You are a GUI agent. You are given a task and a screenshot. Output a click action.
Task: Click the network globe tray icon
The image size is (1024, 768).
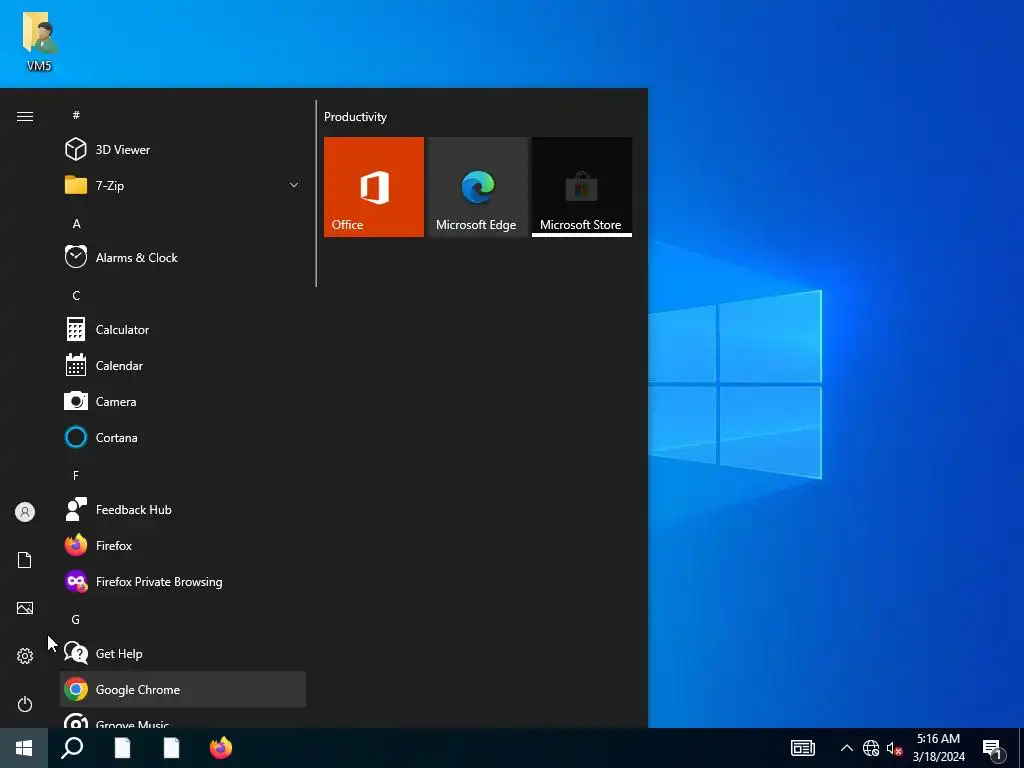(871, 748)
